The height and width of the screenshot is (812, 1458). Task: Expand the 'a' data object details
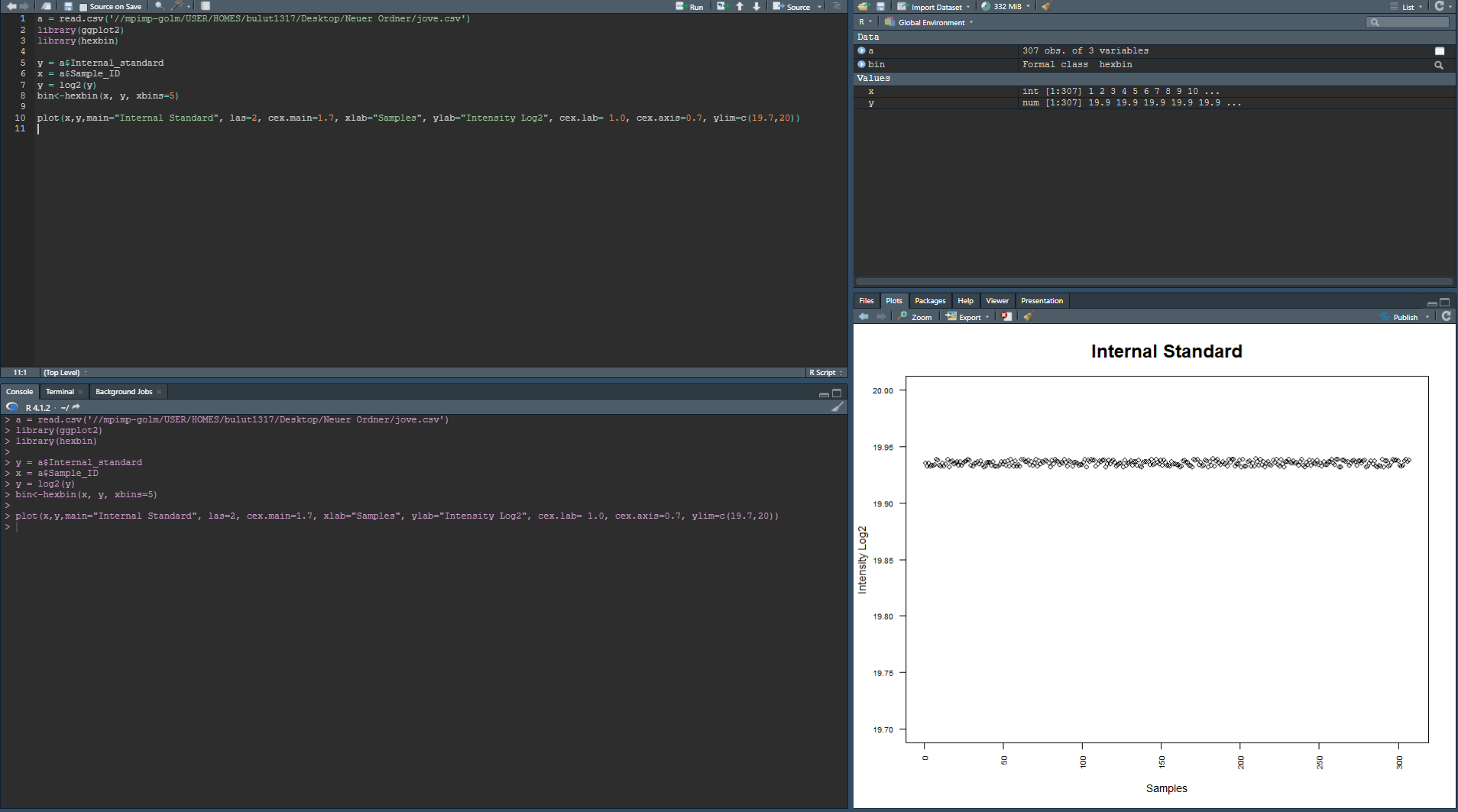(861, 51)
